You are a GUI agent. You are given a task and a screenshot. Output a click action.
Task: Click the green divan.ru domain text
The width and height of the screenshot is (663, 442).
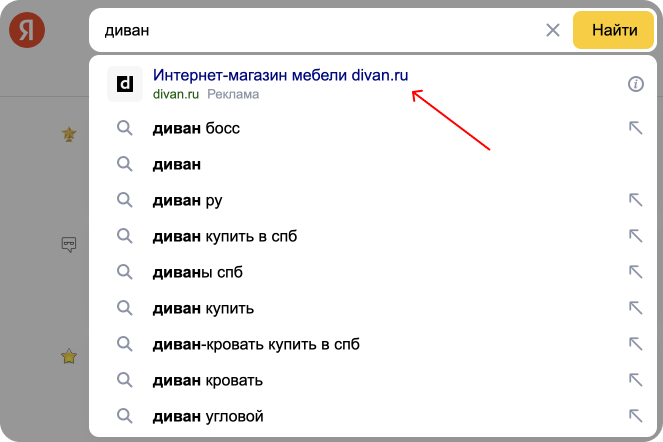[x=175, y=94]
